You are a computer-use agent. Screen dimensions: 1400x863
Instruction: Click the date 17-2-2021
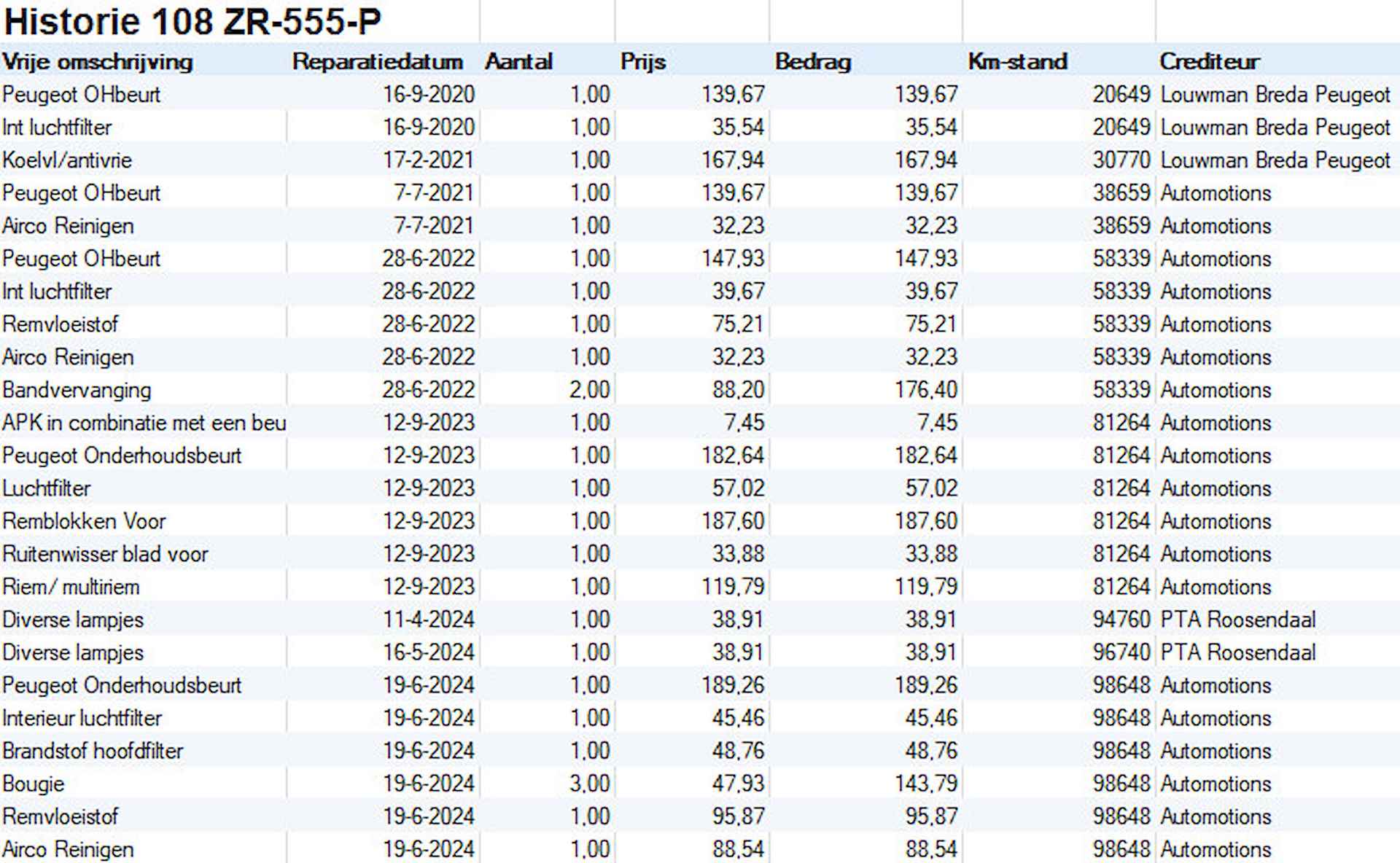tap(429, 160)
